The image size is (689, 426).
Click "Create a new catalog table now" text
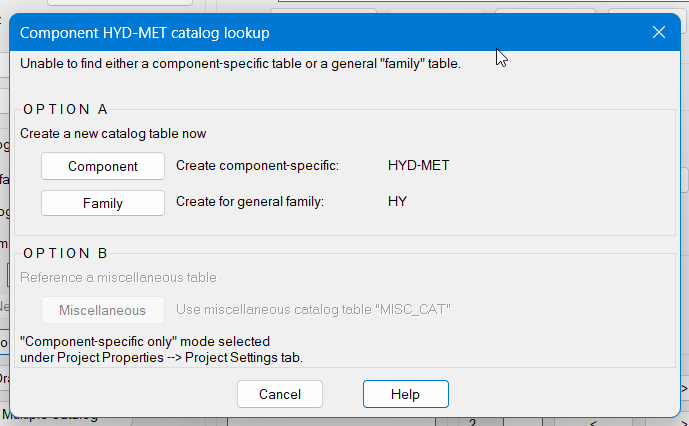click(x=114, y=133)
